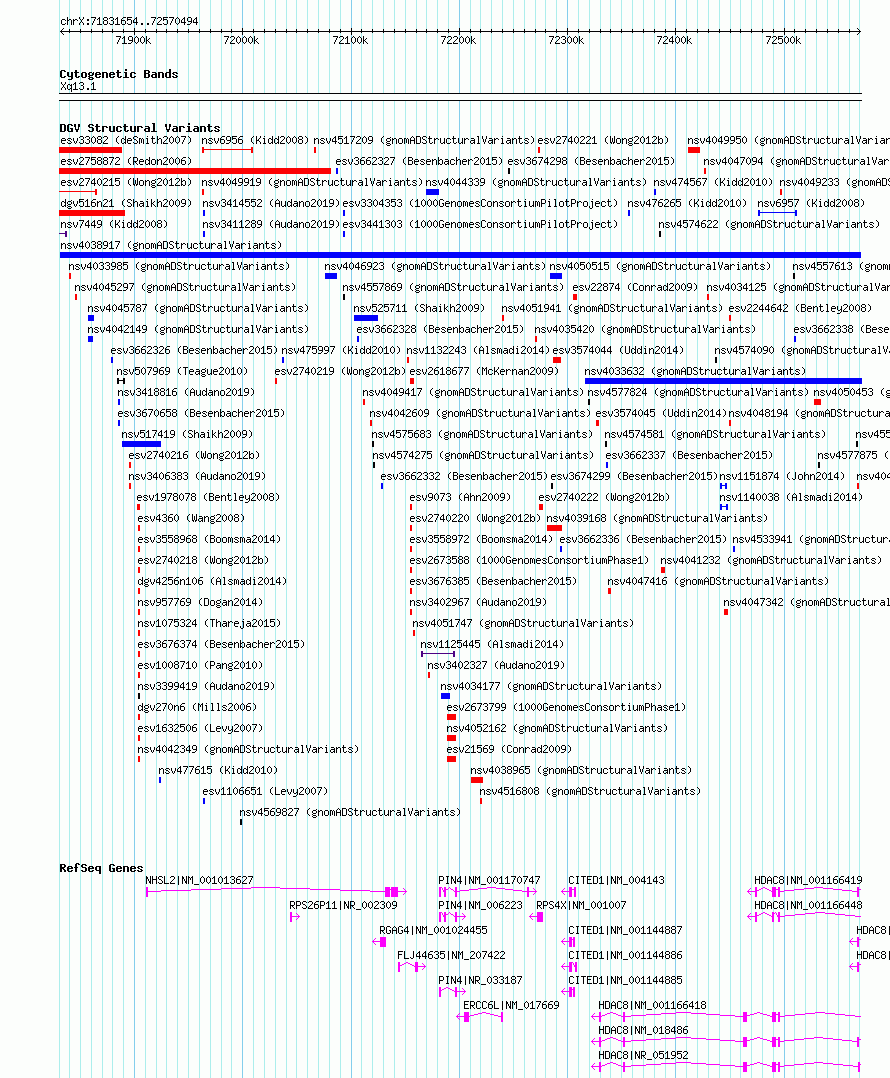Screen dimensions: 890x1078
Task: Select the esv21569 (Conrad2009) variant
Action: point(509,749)
